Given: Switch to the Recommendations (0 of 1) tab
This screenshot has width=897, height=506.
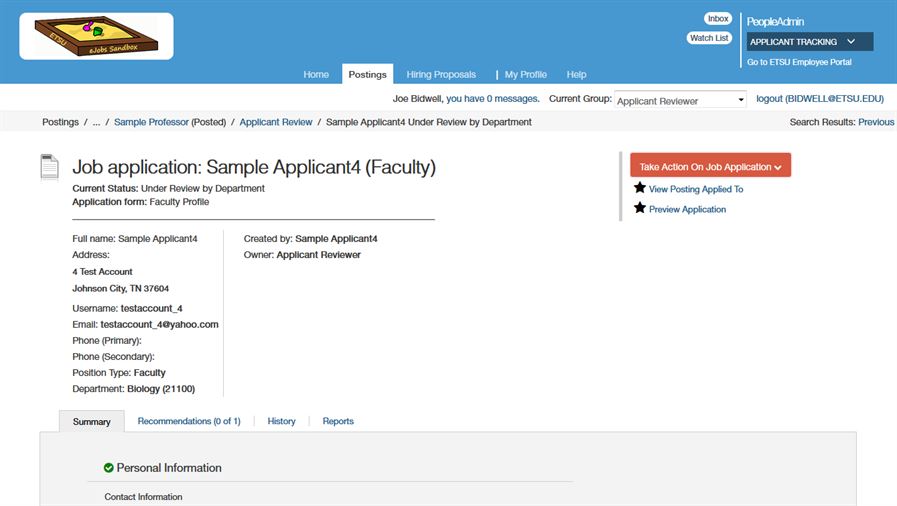Looking at the screenshot, I should click(x=189, y=421).
